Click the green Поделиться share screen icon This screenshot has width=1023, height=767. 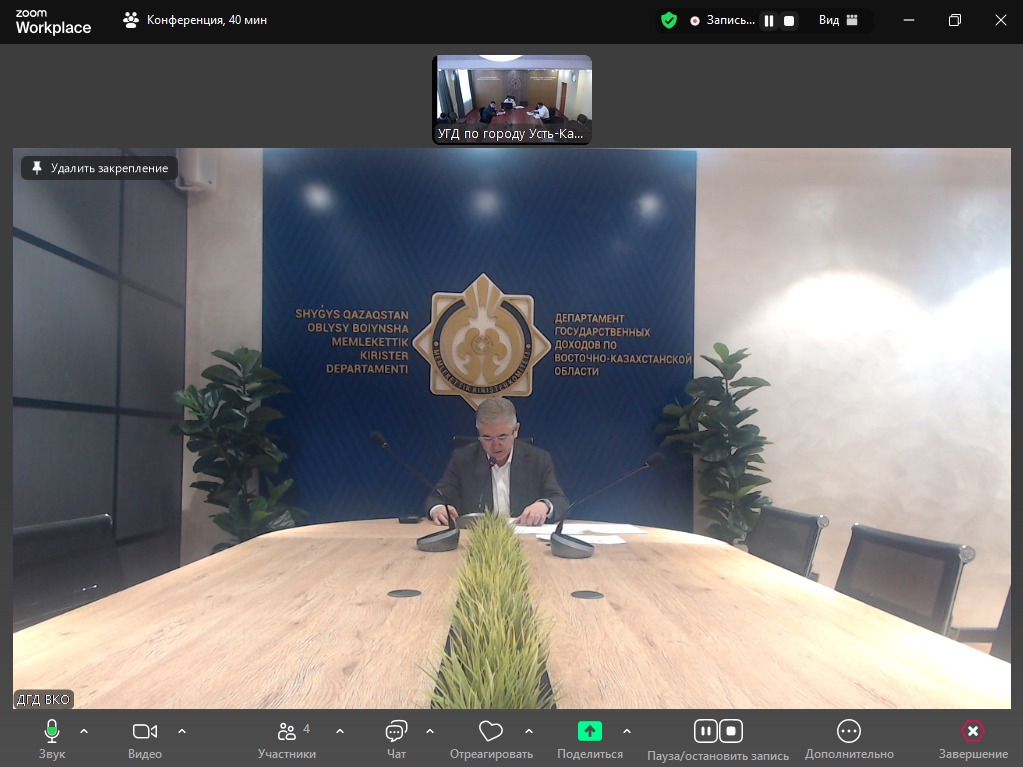point(590,732)
